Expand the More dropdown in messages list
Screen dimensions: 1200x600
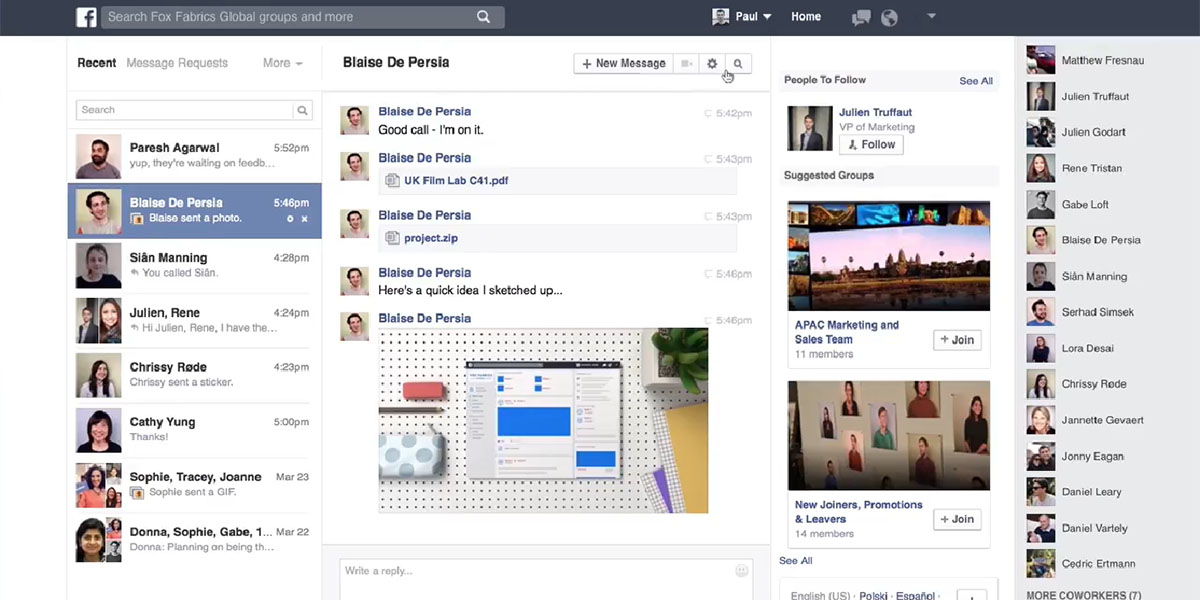(x=282, y=63)
